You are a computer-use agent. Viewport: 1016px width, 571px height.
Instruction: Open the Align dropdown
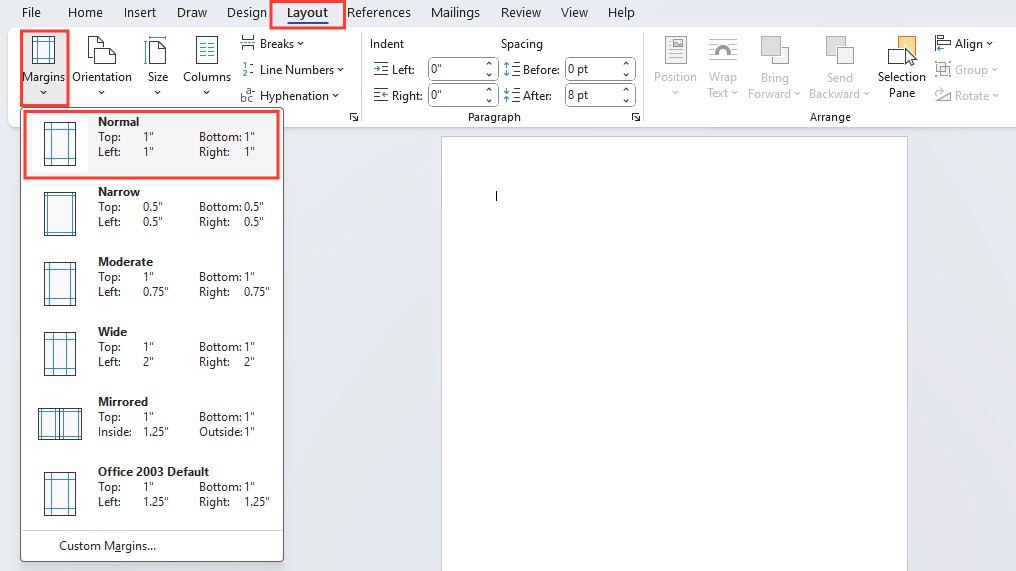964,43
